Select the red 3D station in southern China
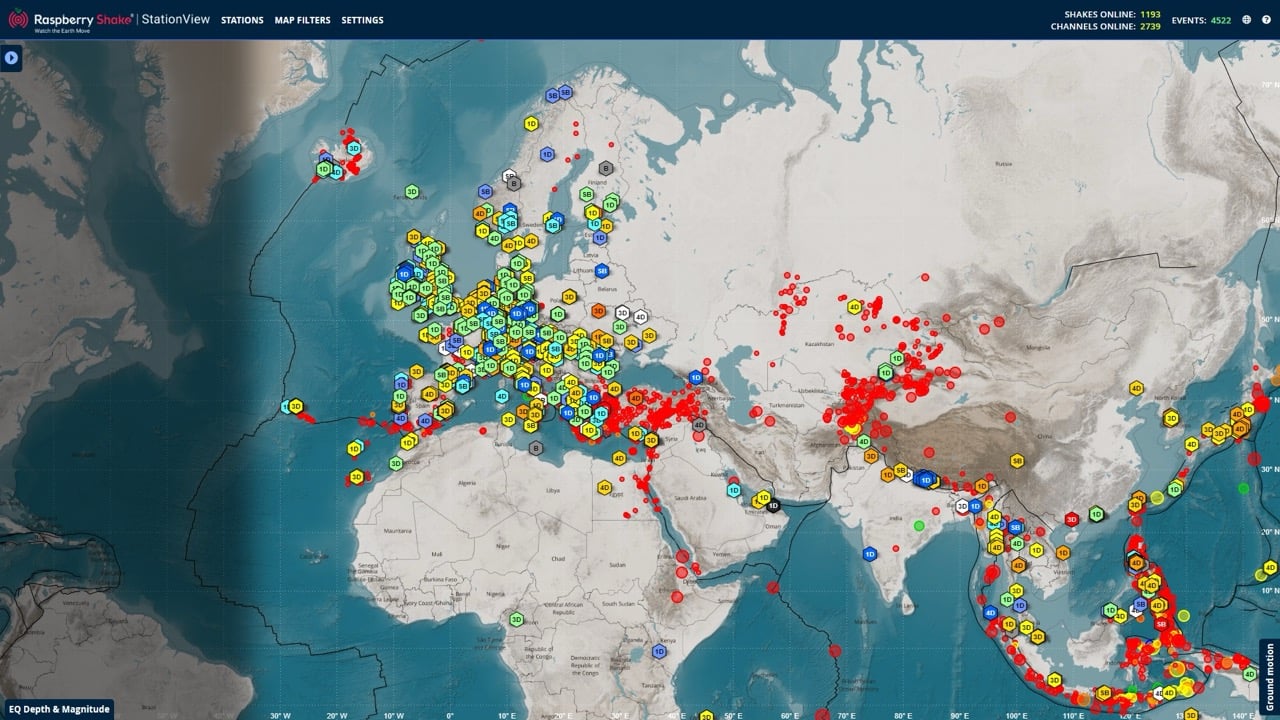Viewport: 1280px width, 720px height. click(1071, 519)
